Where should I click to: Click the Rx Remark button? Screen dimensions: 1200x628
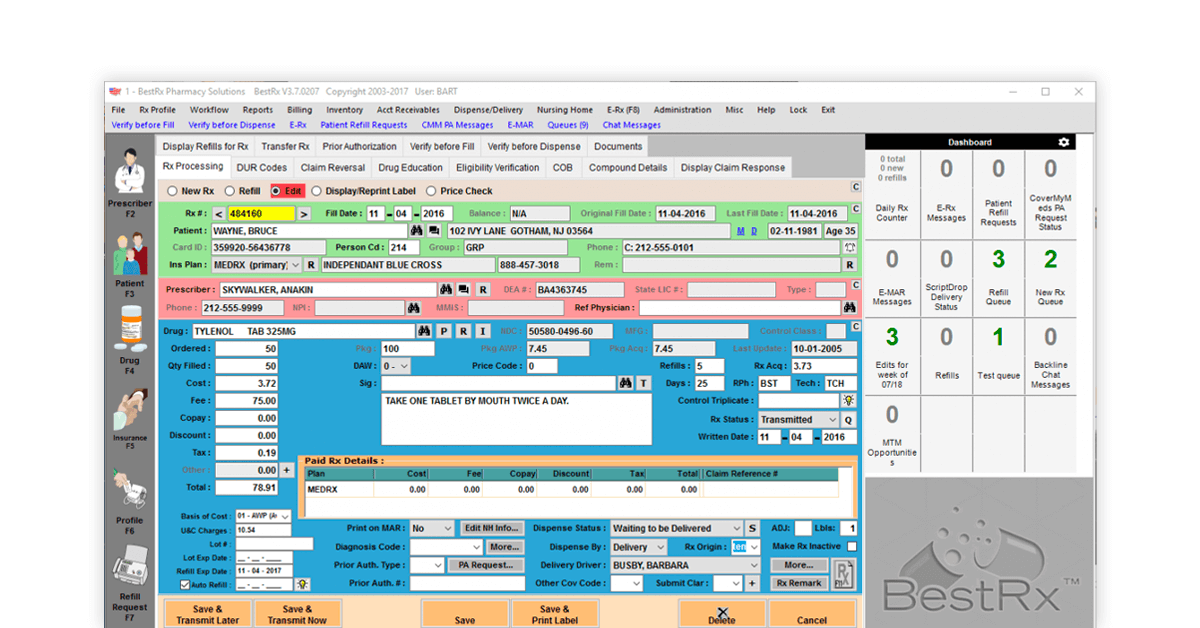click(799, 583)
